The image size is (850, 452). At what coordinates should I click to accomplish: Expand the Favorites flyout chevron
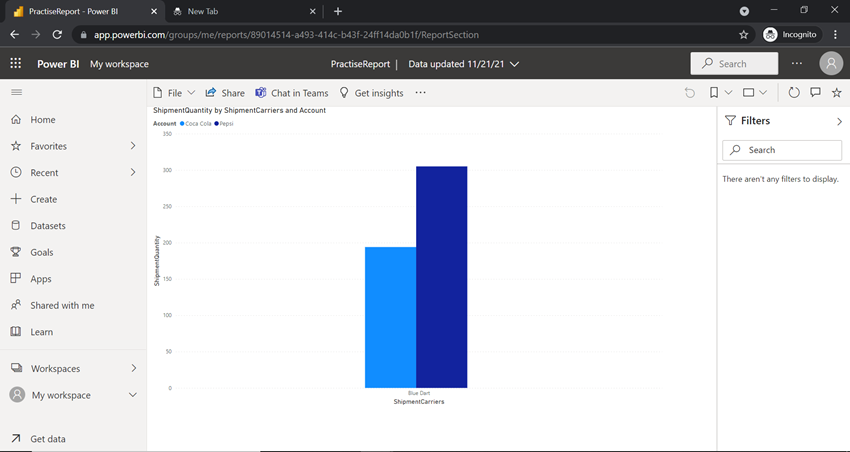pyautogui.click(x=133, y=146)
